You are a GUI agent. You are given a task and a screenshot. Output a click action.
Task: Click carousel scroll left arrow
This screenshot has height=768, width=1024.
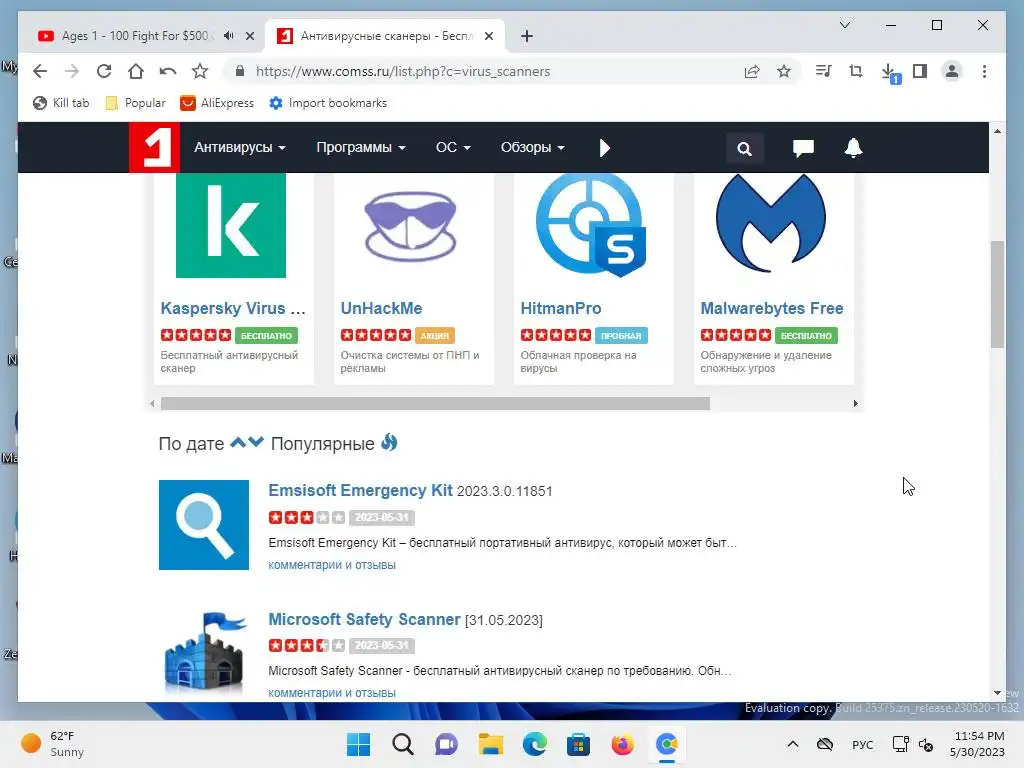(x=152, y=404)
